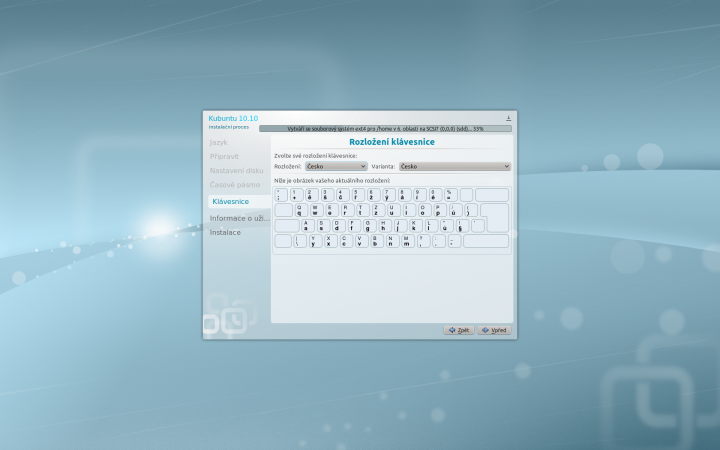Image resolution: width=720 pixels, height=450 pixels.
Task: Click the G key in keyboard preview
Action: pyautogui.click(x=369, y=225)
